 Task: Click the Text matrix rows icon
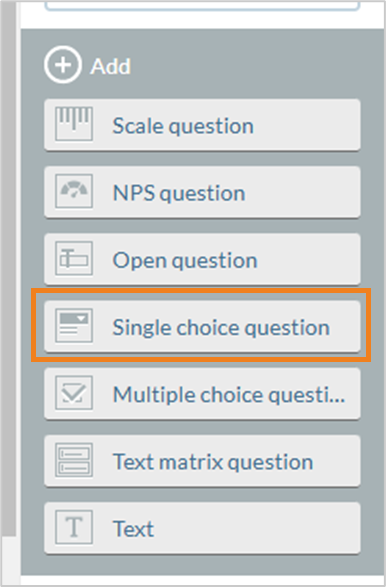pyautogui.click(x=74, y=460)
